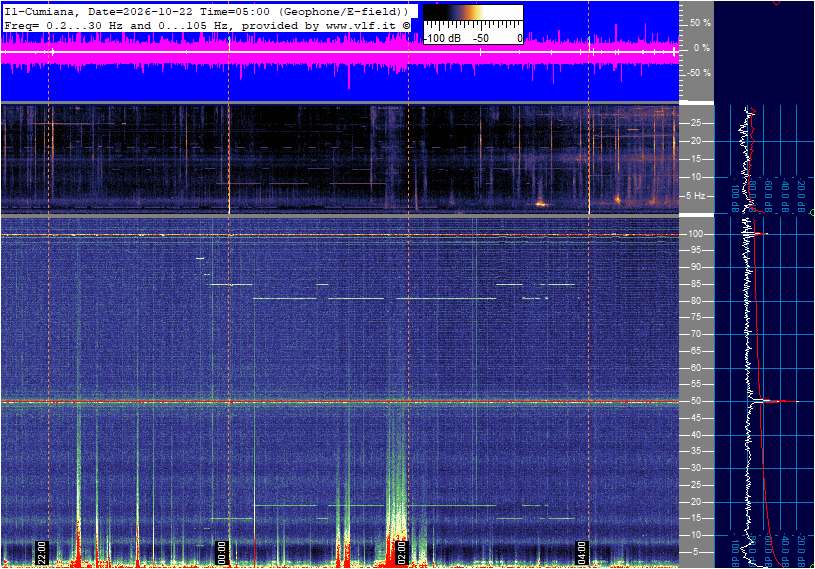815x569 pixels.
Task: Click the 55 label on the E-field frequency axis
Action: pos(695,385)
